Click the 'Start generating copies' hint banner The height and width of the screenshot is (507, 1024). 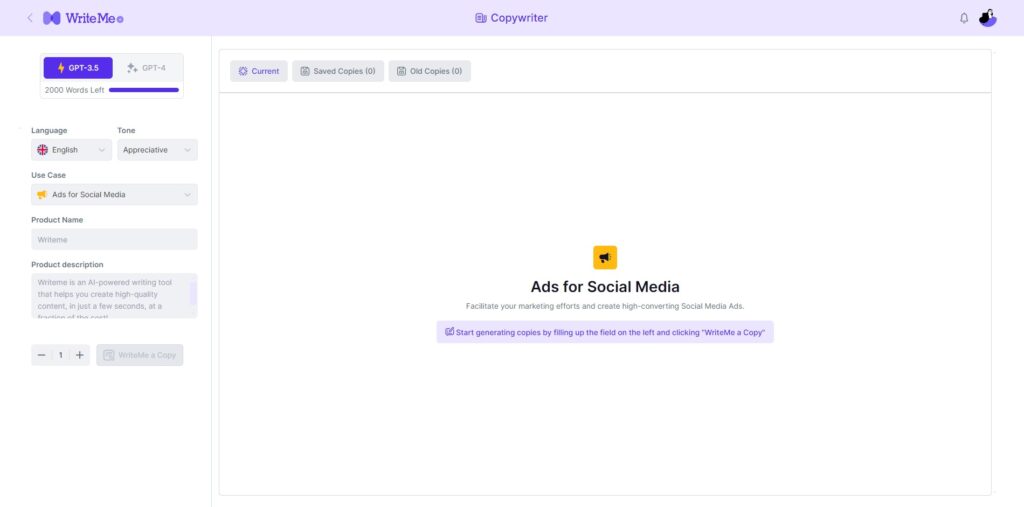click(x=605, y=332)
